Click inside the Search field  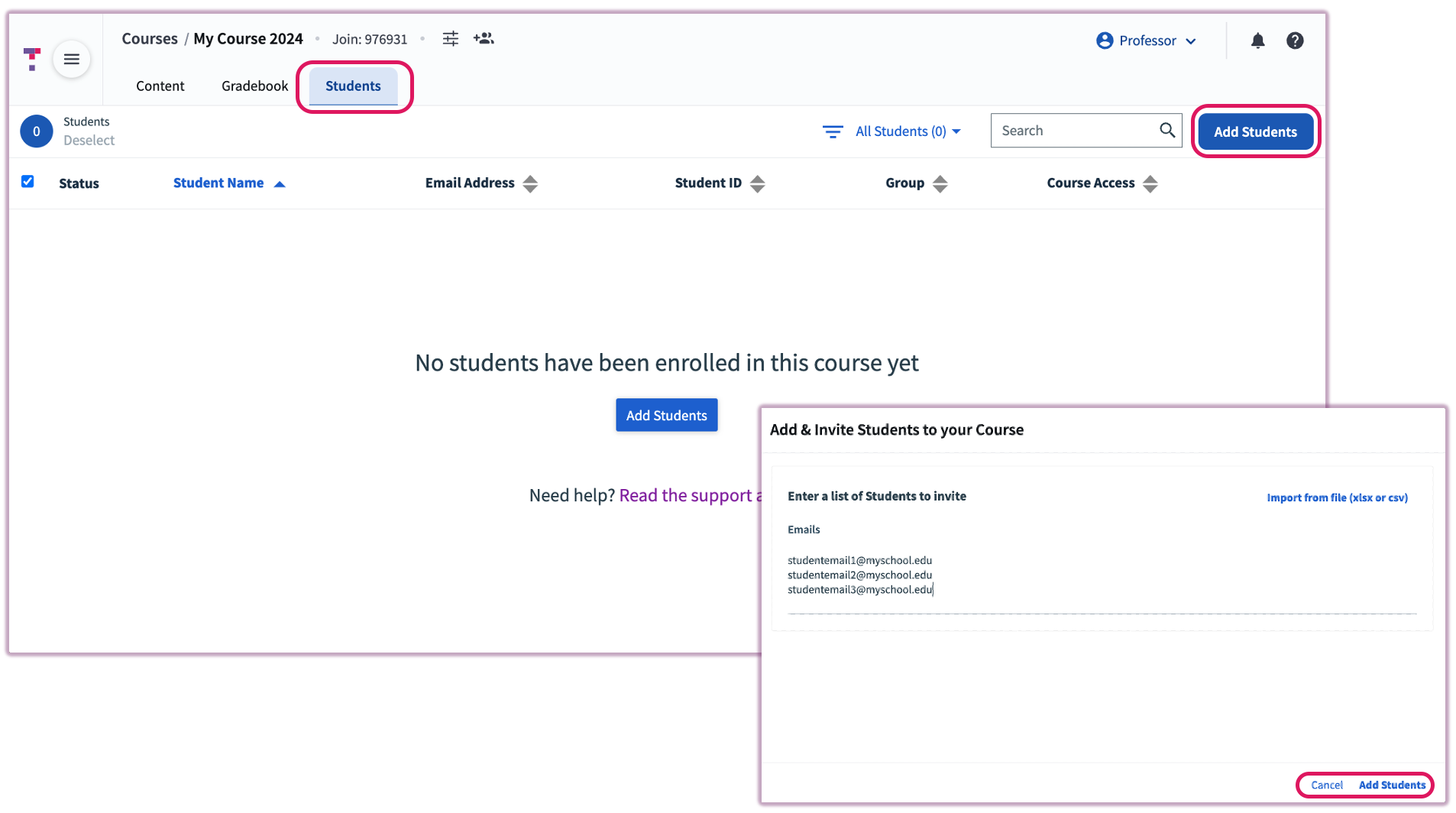1069,130
